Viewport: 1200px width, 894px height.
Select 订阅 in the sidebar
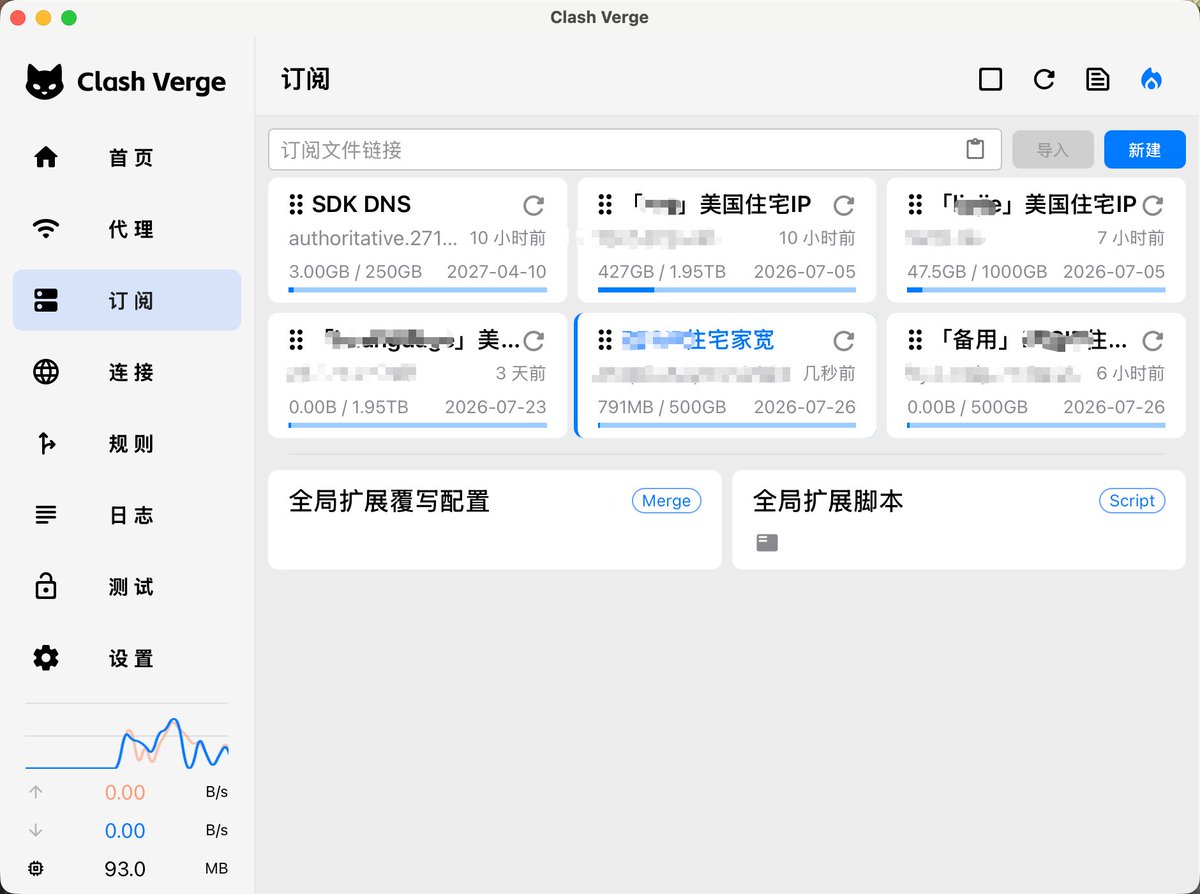click(127, 300)
